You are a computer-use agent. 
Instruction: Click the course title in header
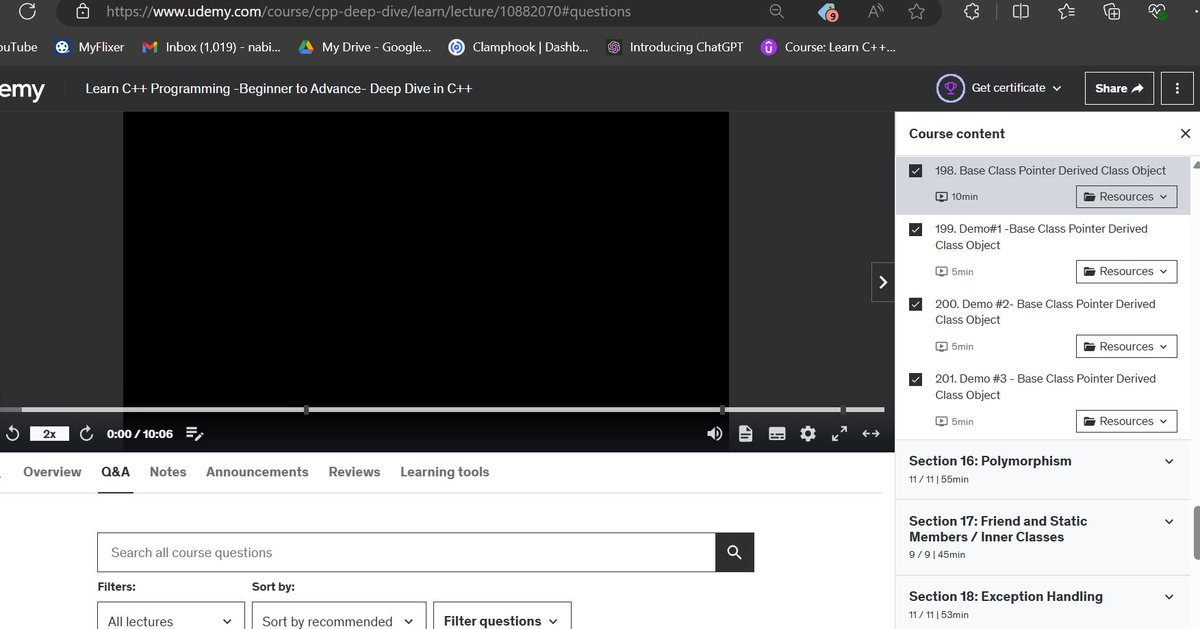(279, 88)
